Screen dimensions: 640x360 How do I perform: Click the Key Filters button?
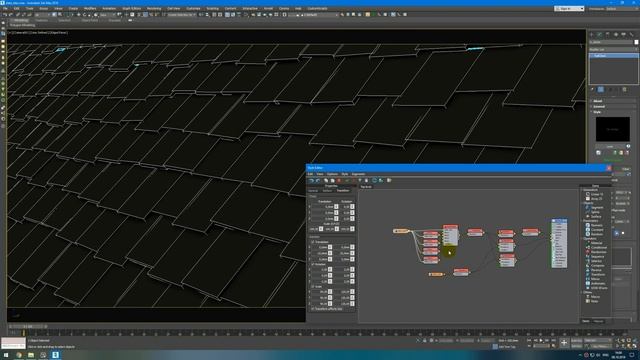click(x=600, y=346)
